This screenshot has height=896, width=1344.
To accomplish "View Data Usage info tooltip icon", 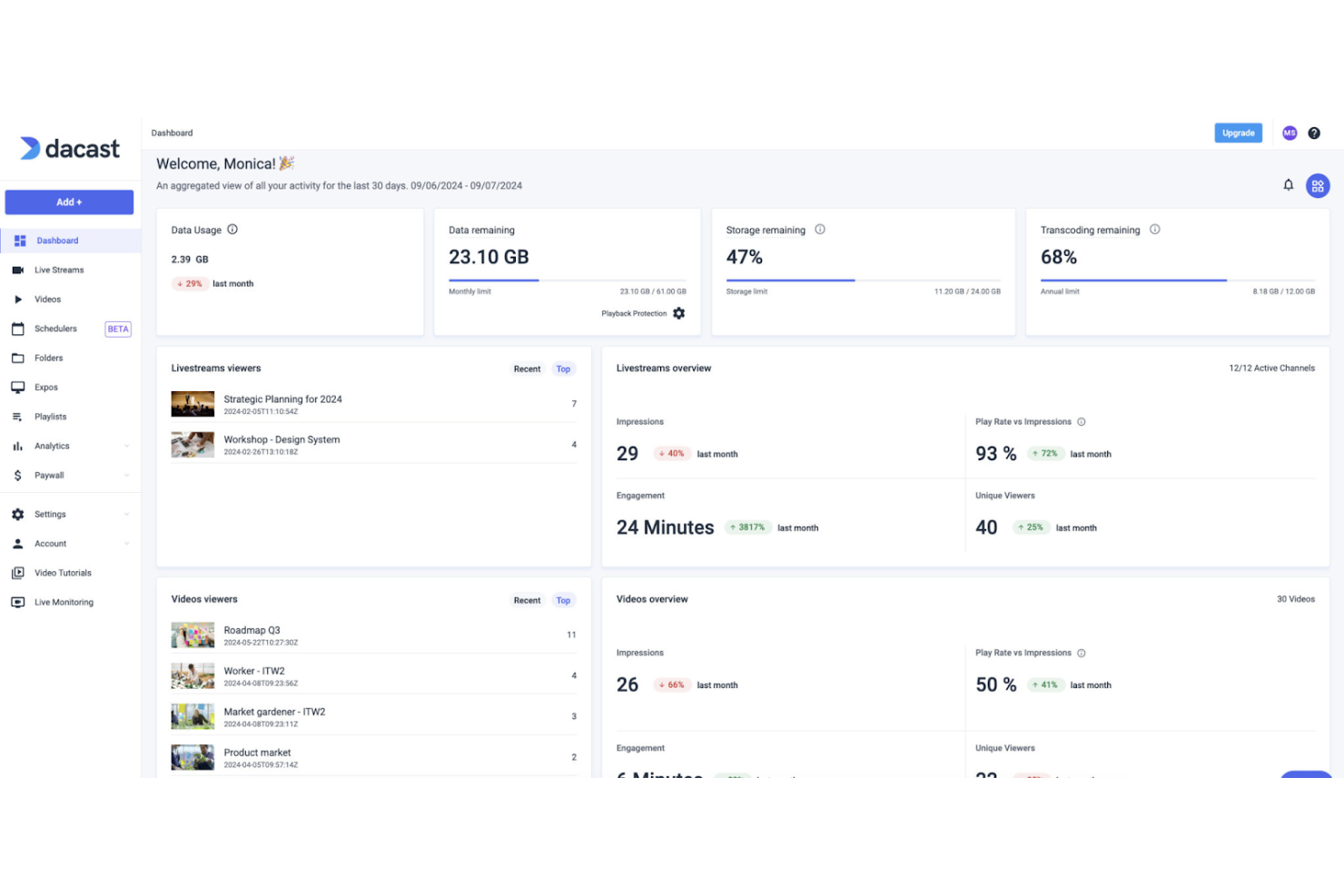I will coord(232,230).
